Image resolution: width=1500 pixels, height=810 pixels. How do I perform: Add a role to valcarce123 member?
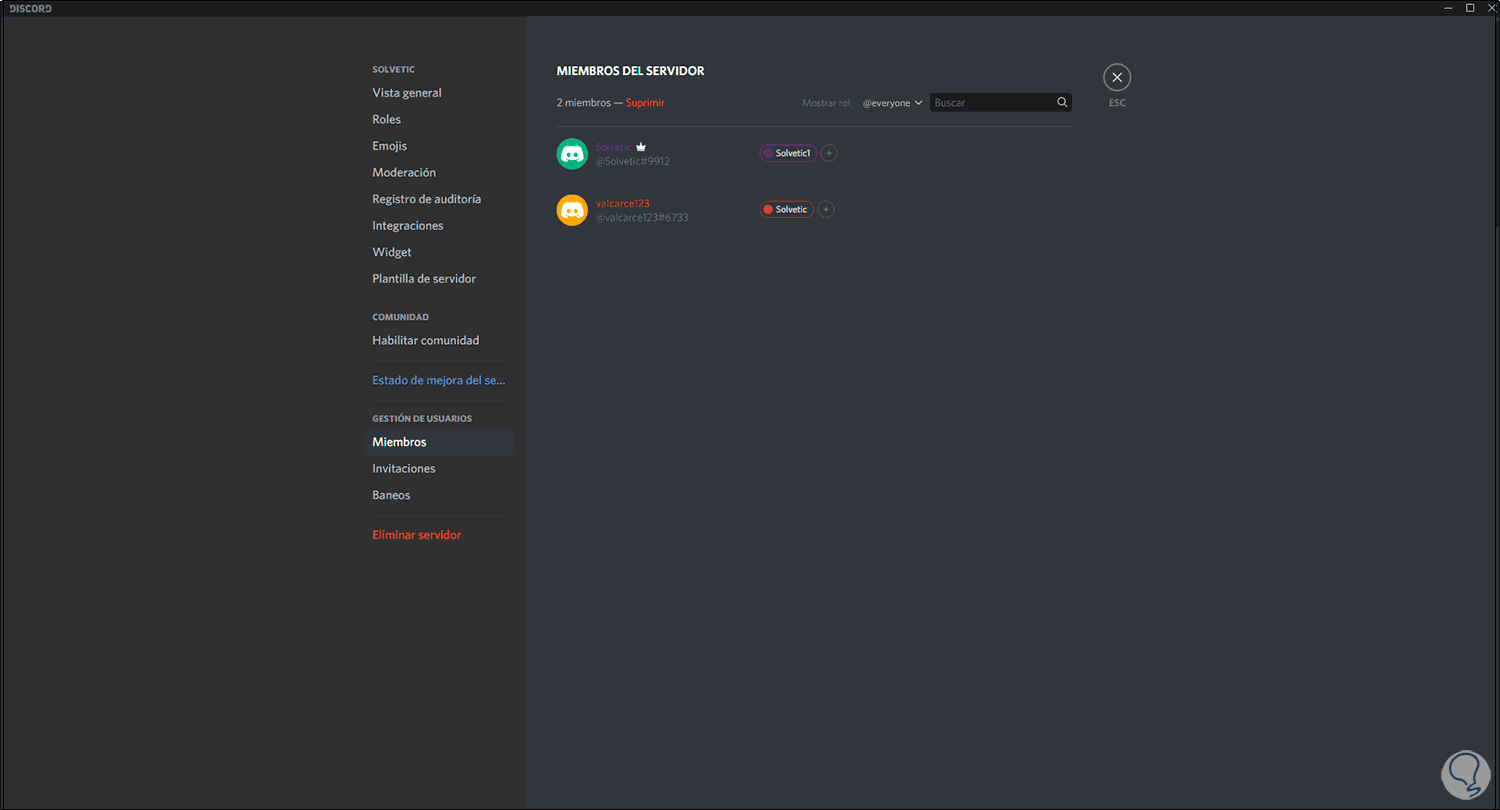826,209
